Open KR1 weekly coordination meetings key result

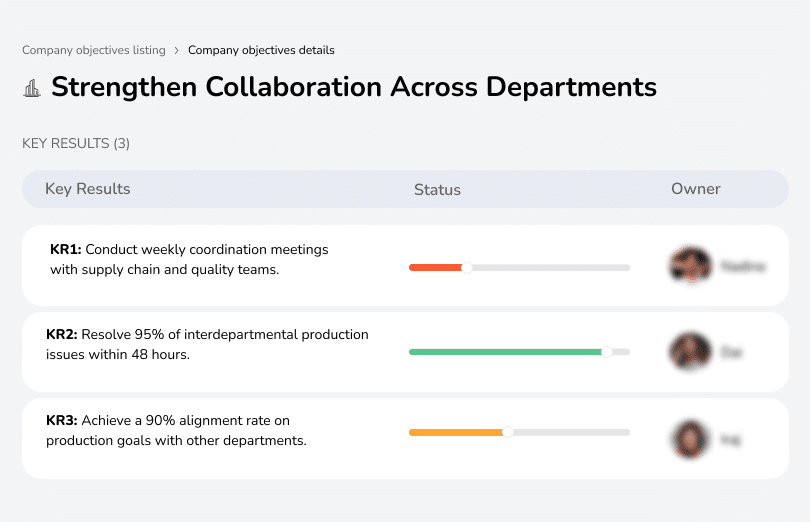click(x=190, y=258)
